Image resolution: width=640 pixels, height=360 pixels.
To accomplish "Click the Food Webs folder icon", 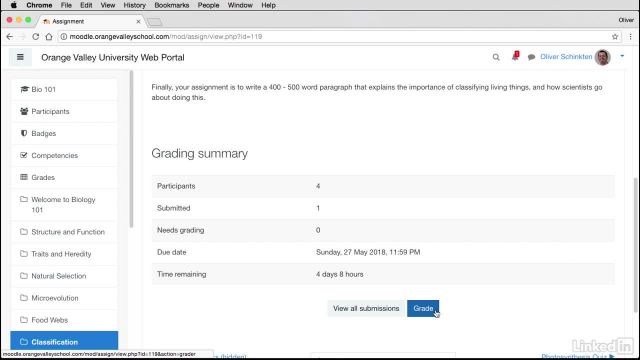I will coord(24,320).
